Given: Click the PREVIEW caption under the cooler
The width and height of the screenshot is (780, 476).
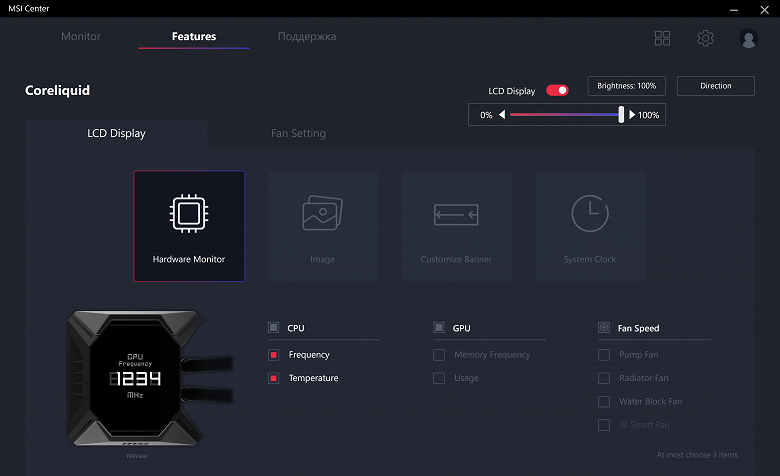Looking at the screenshot, I should coord(137,456).
